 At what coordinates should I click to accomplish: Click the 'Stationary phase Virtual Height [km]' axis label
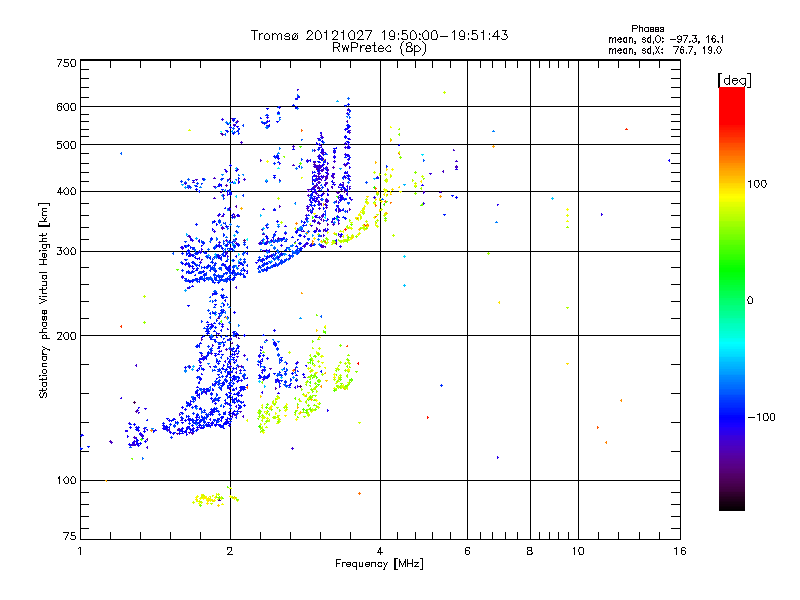[44, 301]
